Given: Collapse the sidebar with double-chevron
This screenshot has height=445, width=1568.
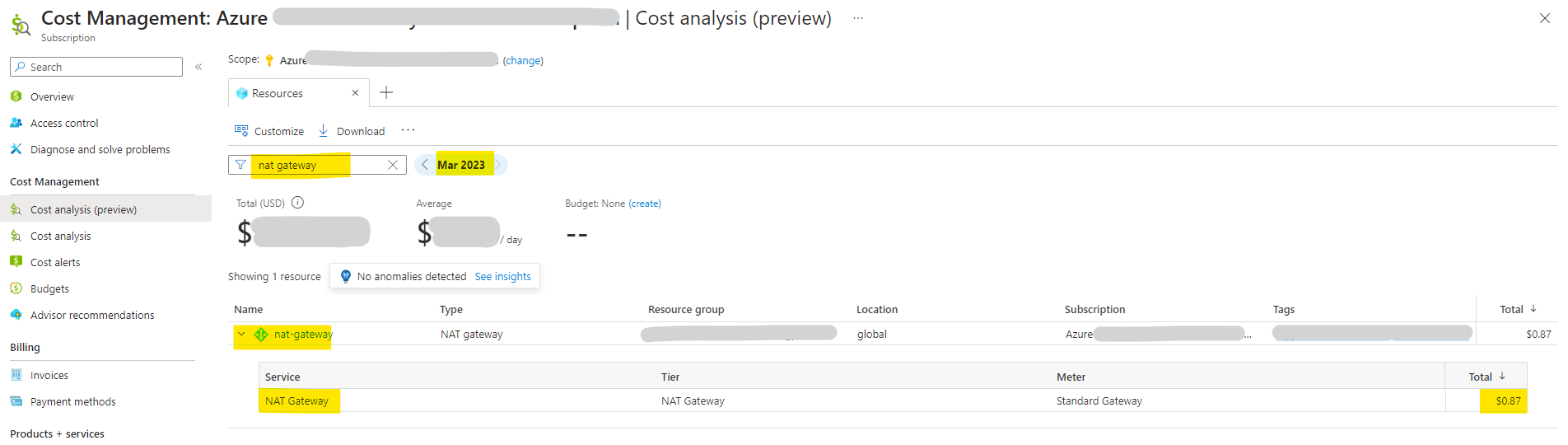Looking at the screenshot, I should tap(198, 67).
